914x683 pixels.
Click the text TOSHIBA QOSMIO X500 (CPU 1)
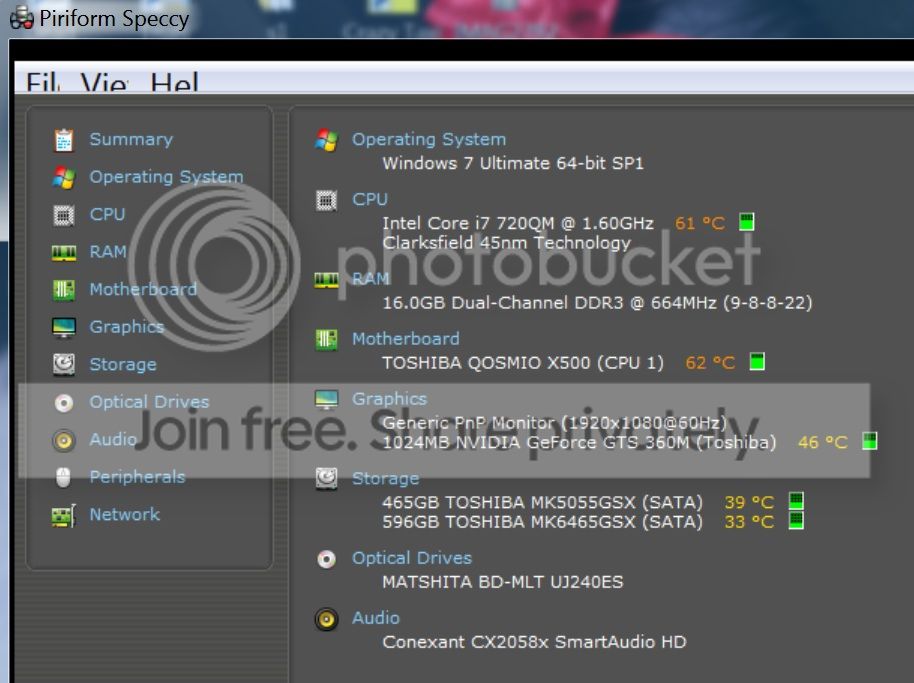pos(523,362)
